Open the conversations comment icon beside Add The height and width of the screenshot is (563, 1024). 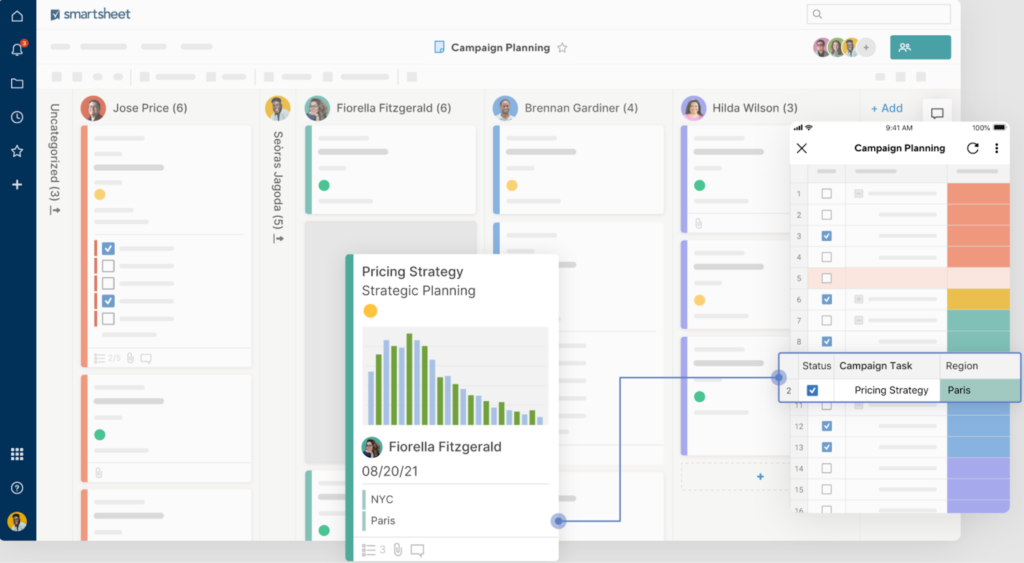coord(937,113)
